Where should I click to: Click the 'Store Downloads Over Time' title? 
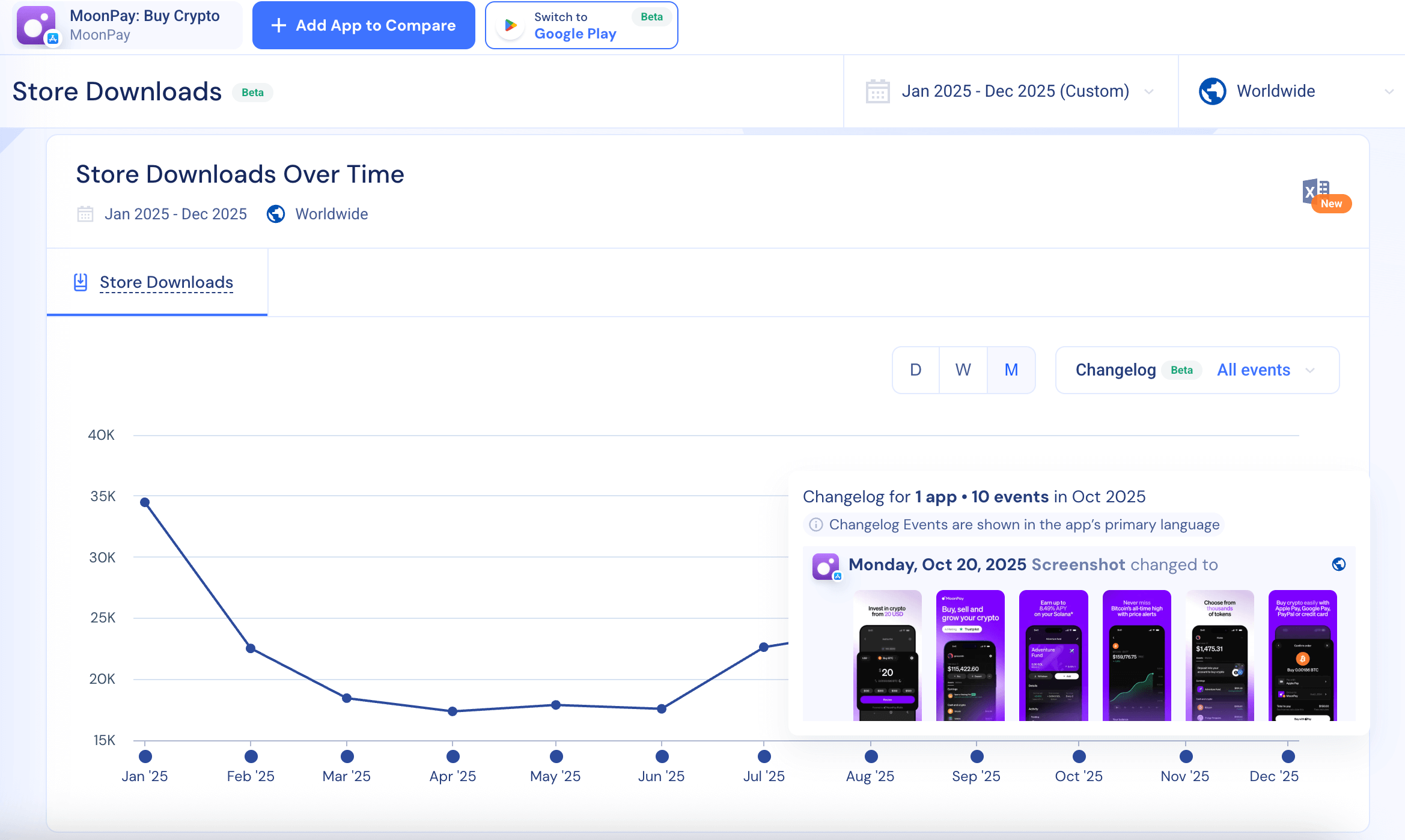click(240, 174)
